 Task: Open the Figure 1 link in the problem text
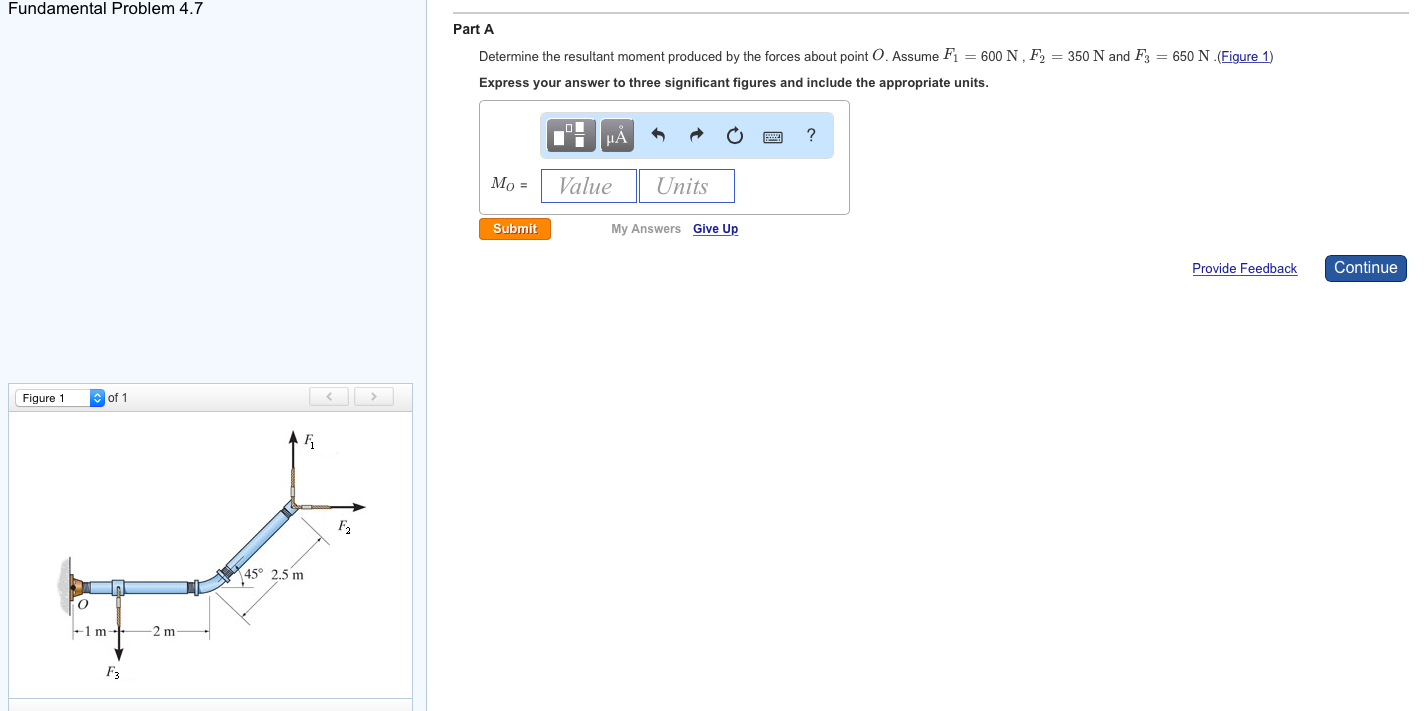1245,56
